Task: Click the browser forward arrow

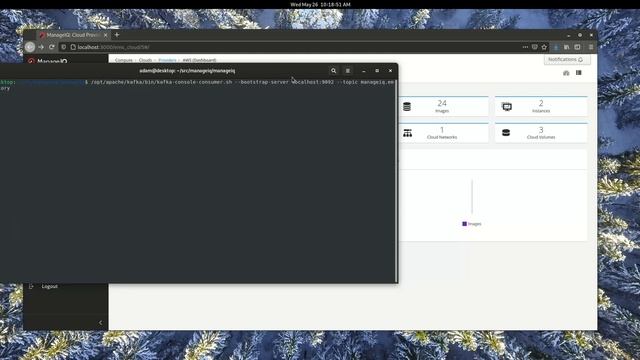Action: pyautogui.click(x=41, y=47)
